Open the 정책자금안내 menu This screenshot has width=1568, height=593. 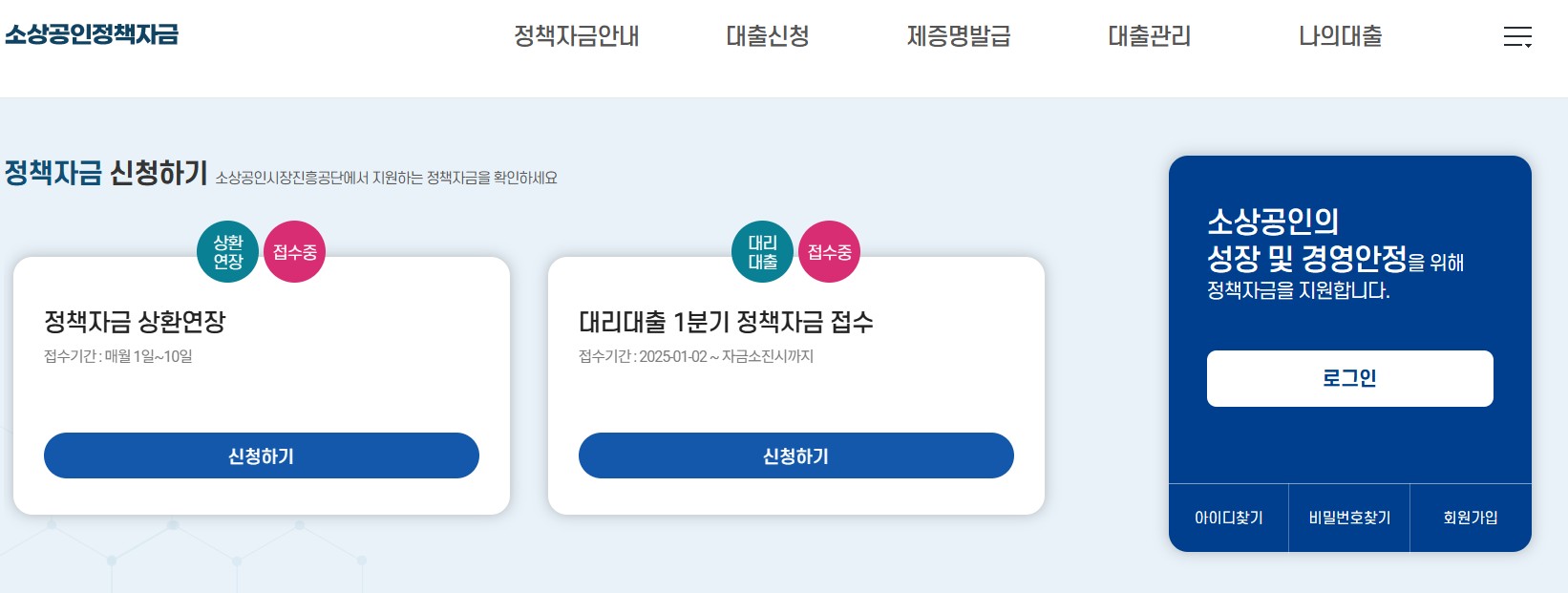pyautogui.click(x=577, y=36)
